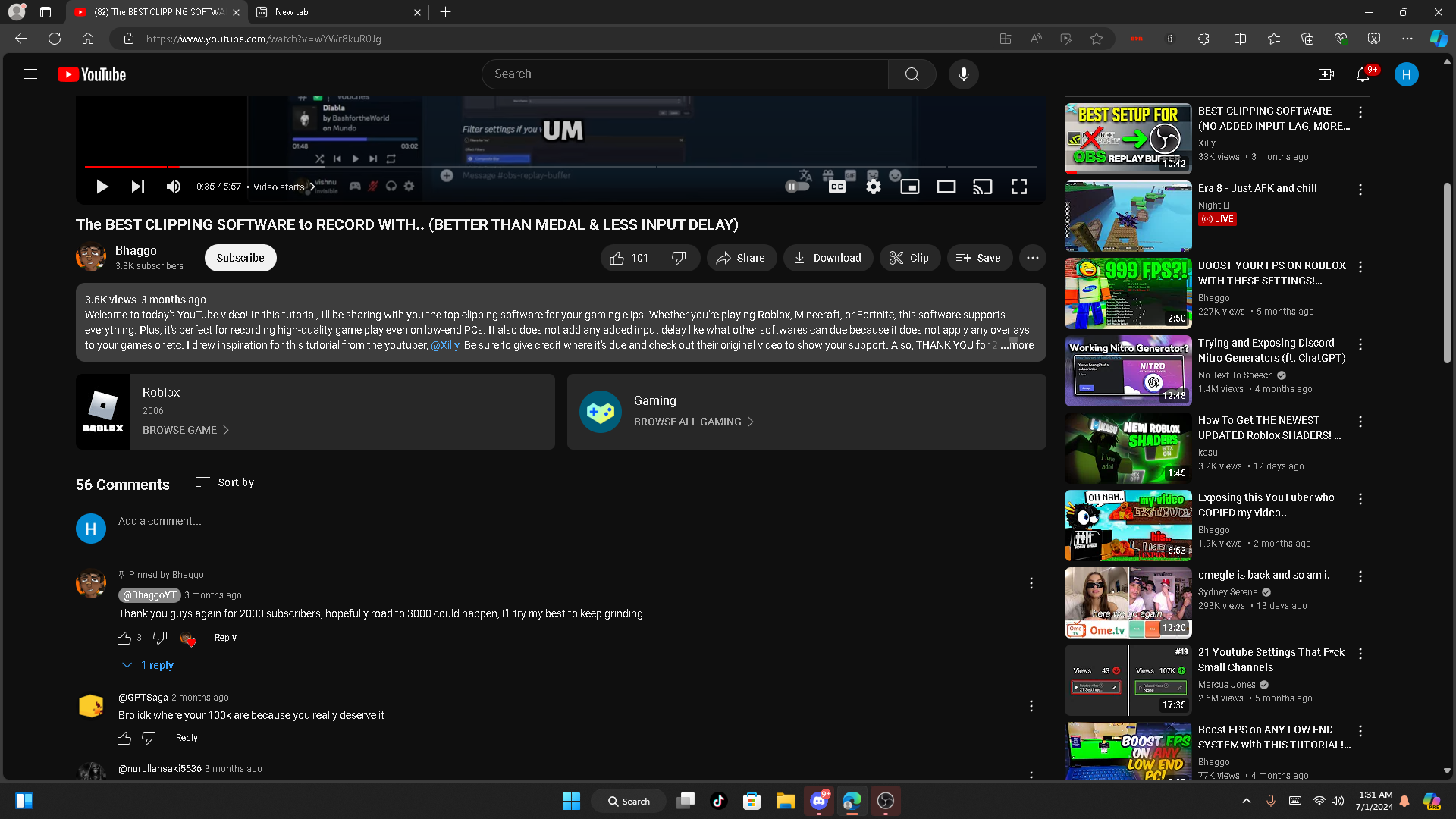This screenshot has width=1456, height=819.
Task: Open Edge settings and more menu
Action: (x=1407, y=39)
